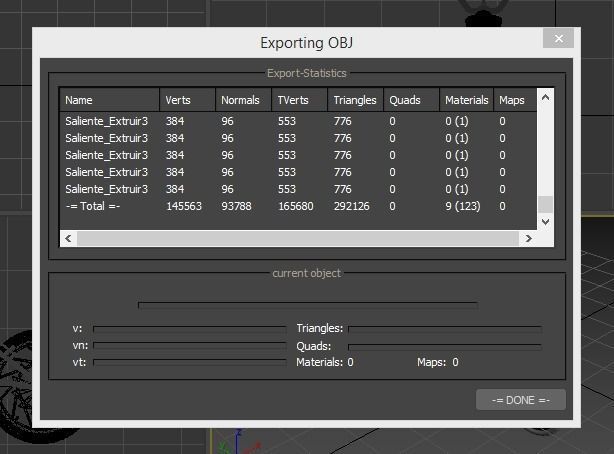
Task: Click the Quads column header
Action: click(411, 100)
